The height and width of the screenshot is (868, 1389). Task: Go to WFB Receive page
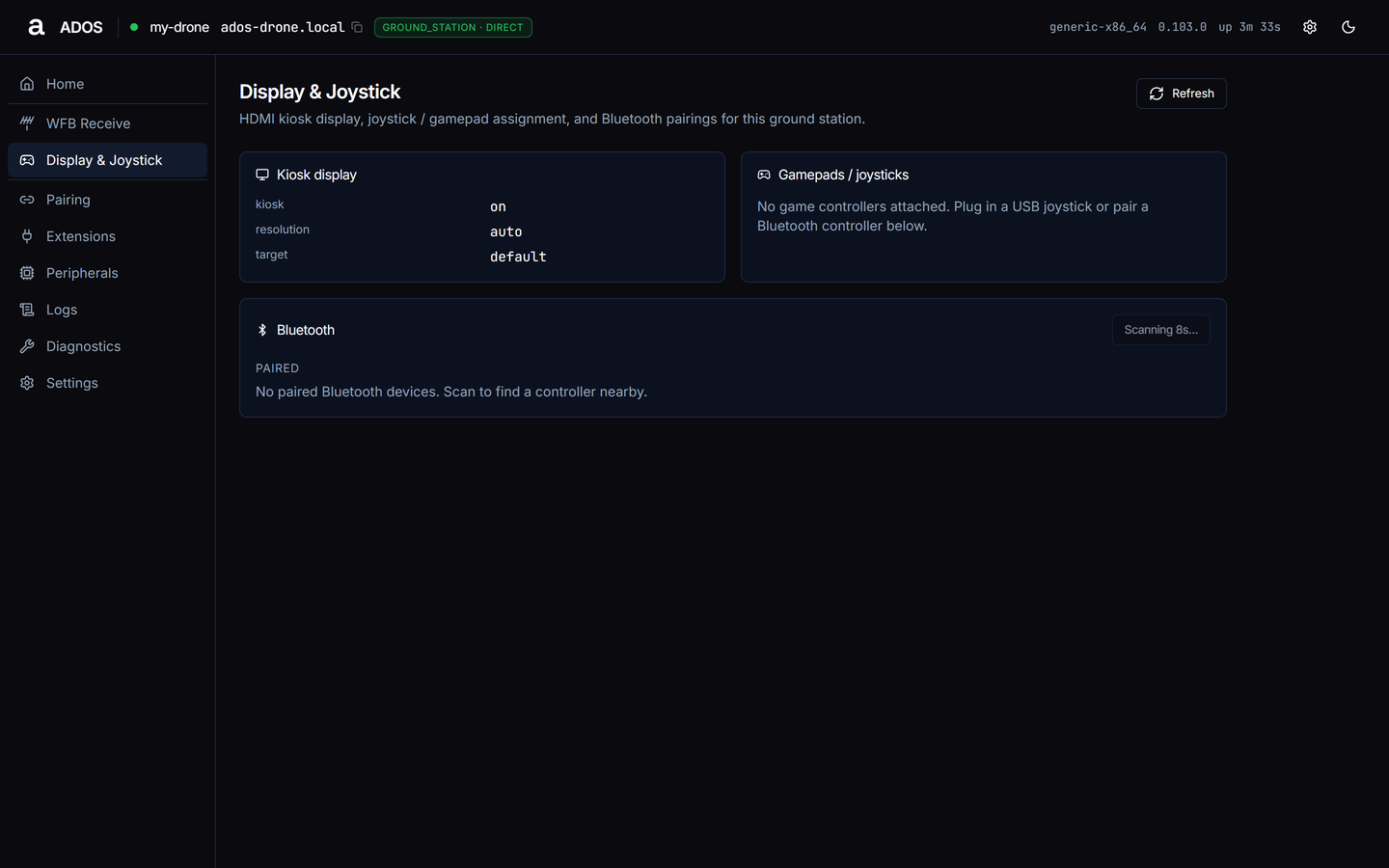[107, 123]
